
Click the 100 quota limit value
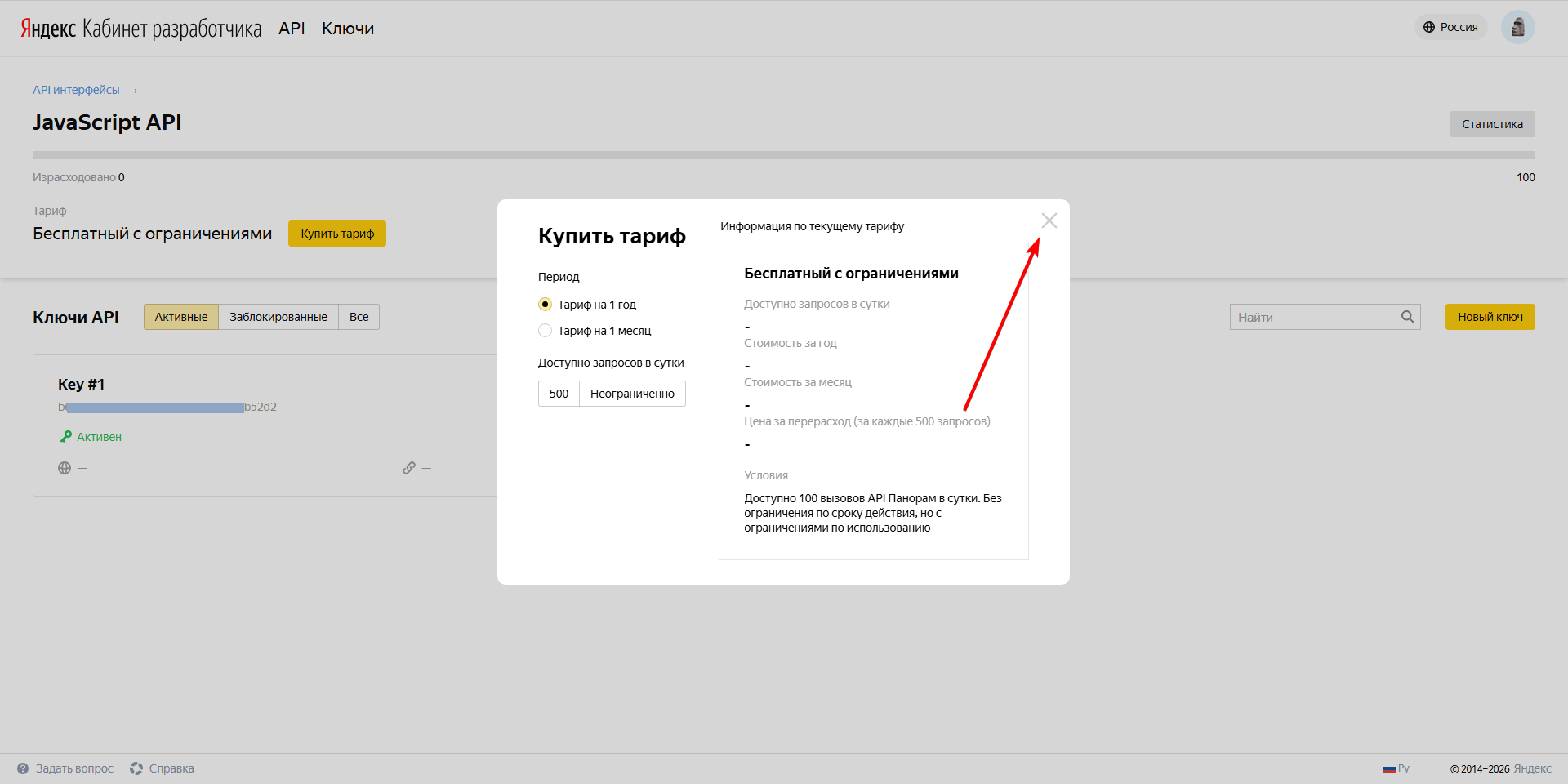(1526, 177)
